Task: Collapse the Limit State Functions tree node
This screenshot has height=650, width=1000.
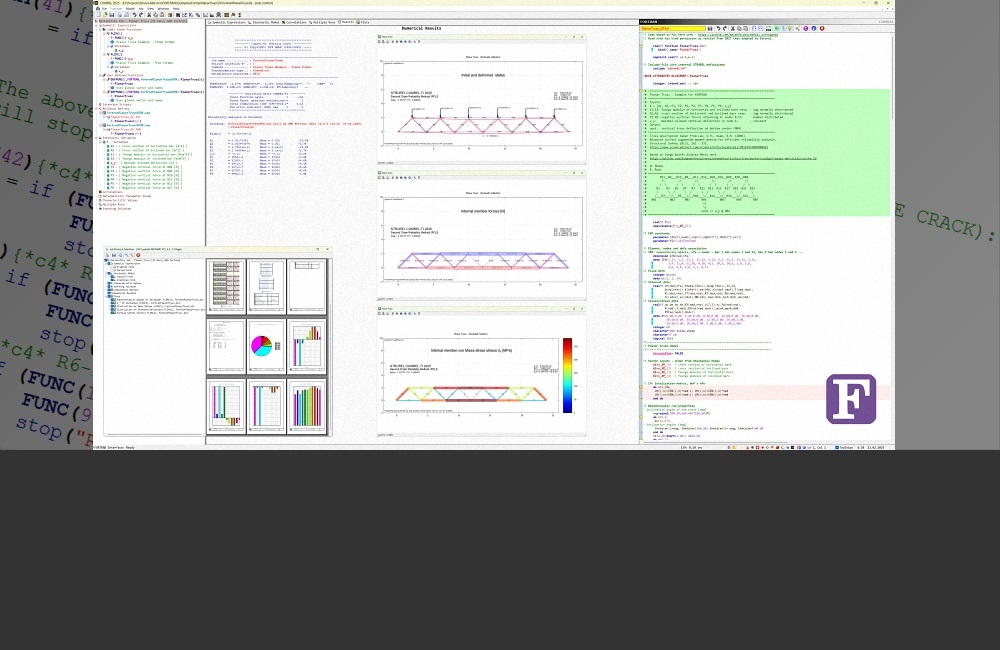Action: pyautogui.click(x=100, y=29)
